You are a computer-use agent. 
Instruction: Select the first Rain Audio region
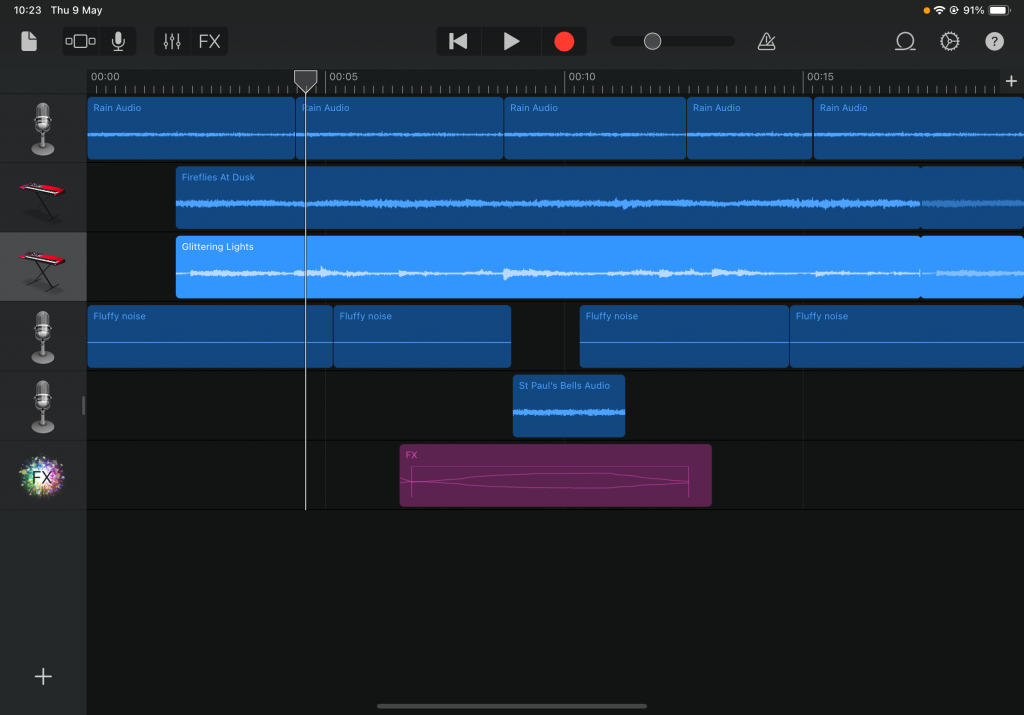pos(191,128)
